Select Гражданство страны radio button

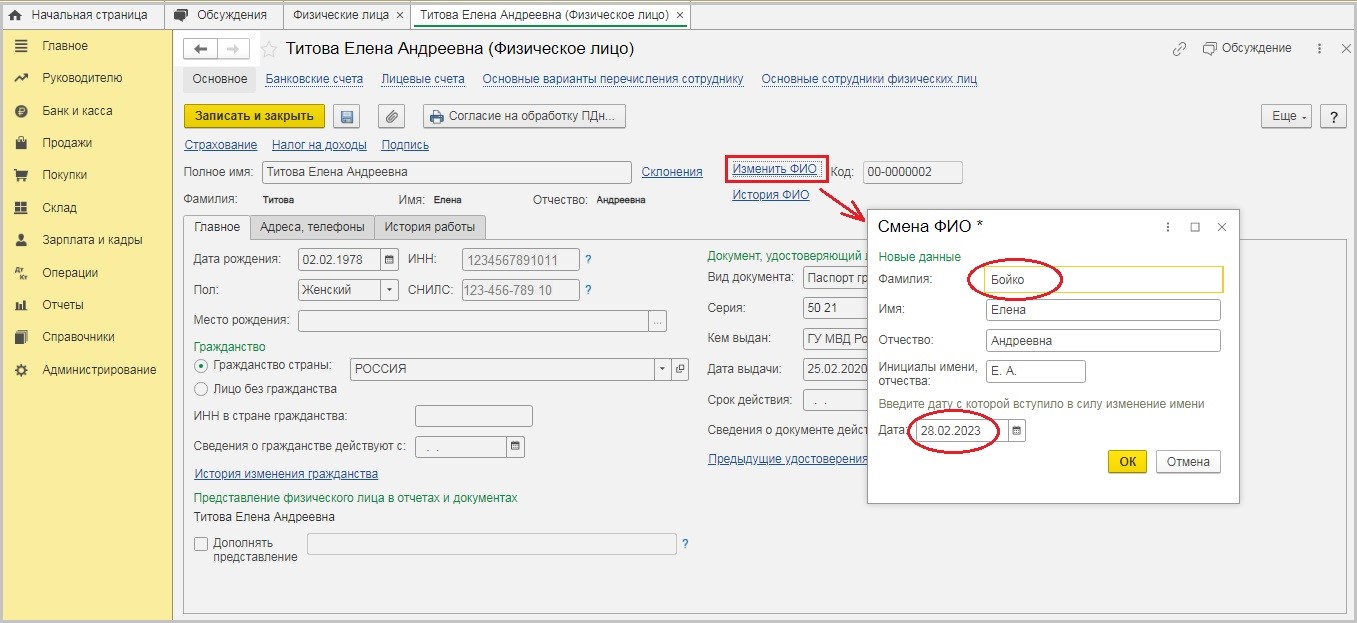pyautogui.click(x=202, y=367)
